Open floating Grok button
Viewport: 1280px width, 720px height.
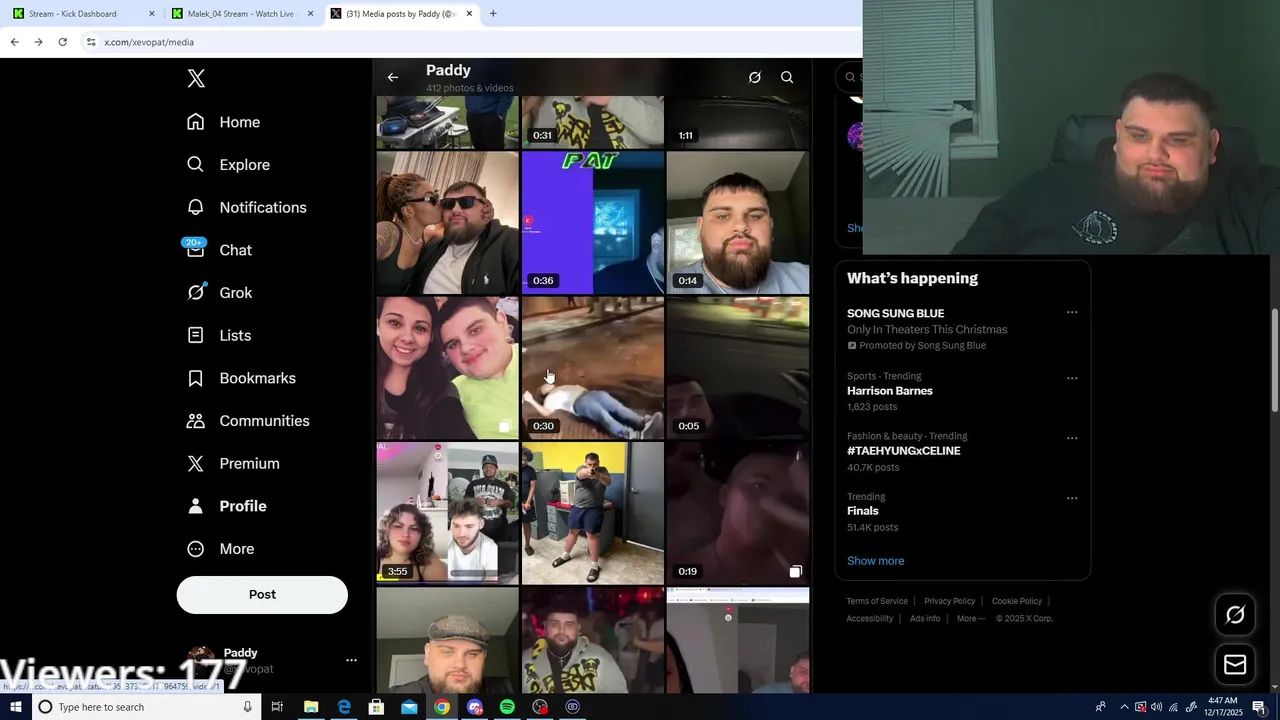point(1235,615)
